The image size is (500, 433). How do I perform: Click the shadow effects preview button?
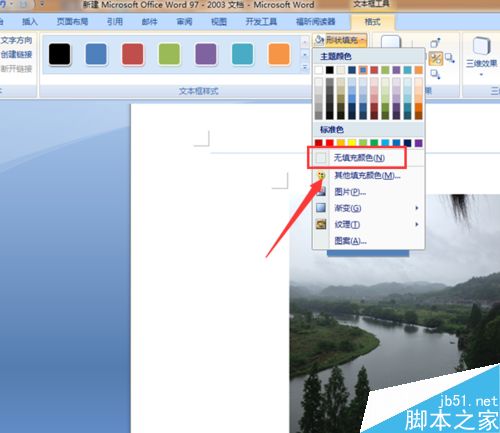391,42
